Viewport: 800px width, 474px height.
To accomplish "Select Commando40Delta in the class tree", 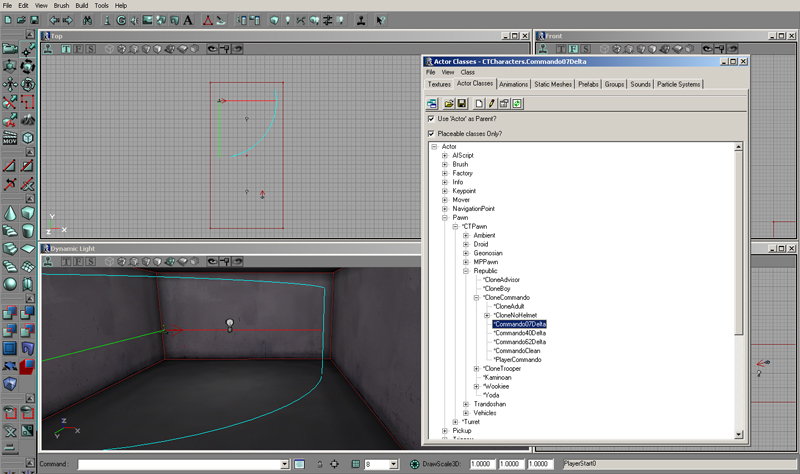I will pyautogui.click(x=520, y=333).
